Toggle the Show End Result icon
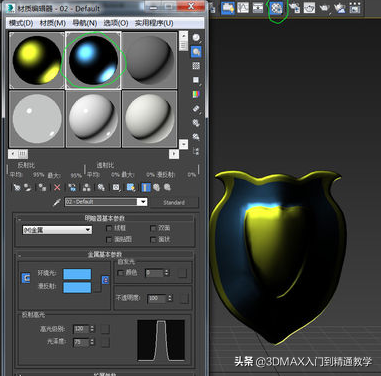 coord(146,187)
